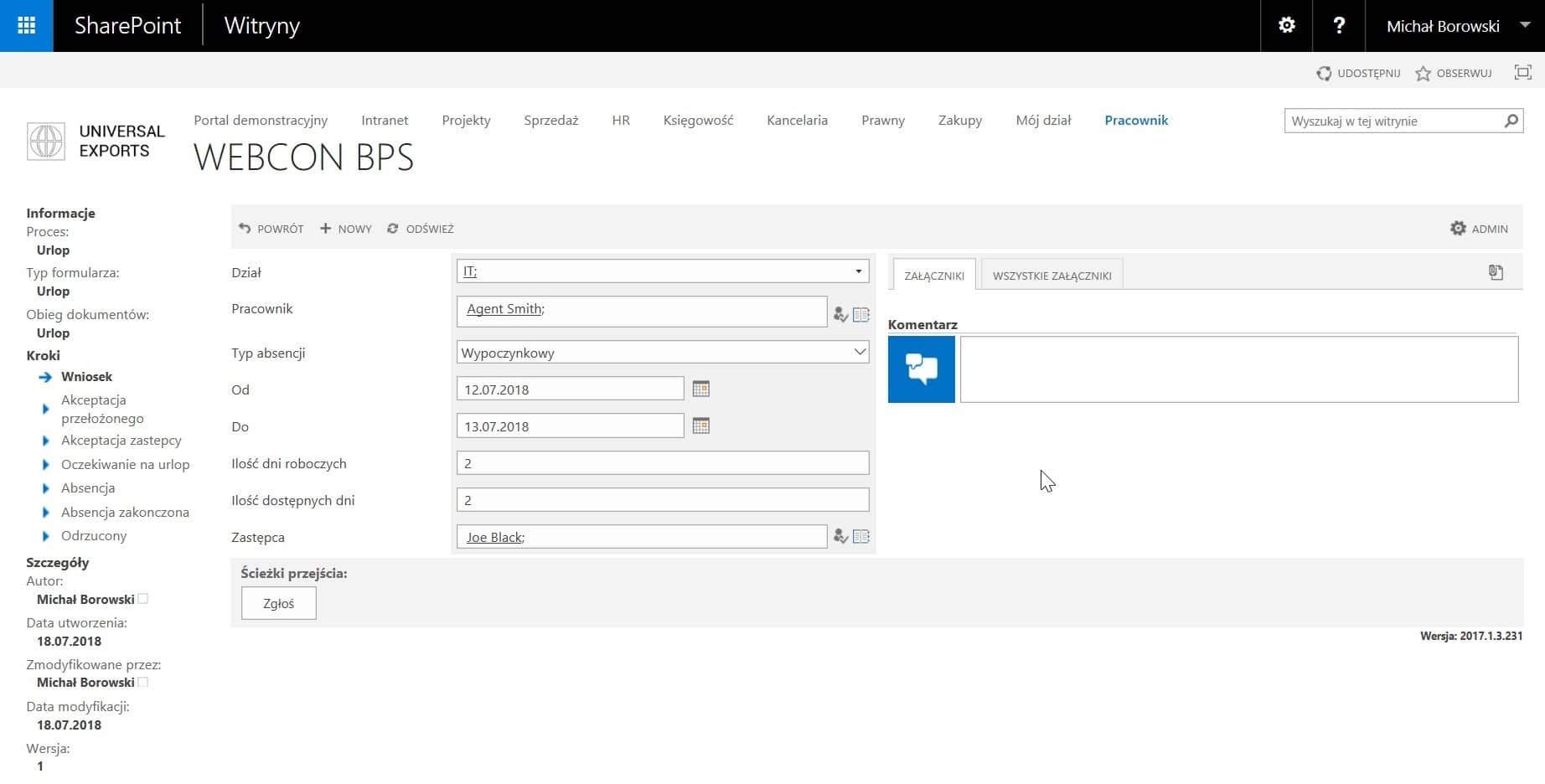
Task: Select the Wniosek step in Kroki
Action: [x=86, y=377]
